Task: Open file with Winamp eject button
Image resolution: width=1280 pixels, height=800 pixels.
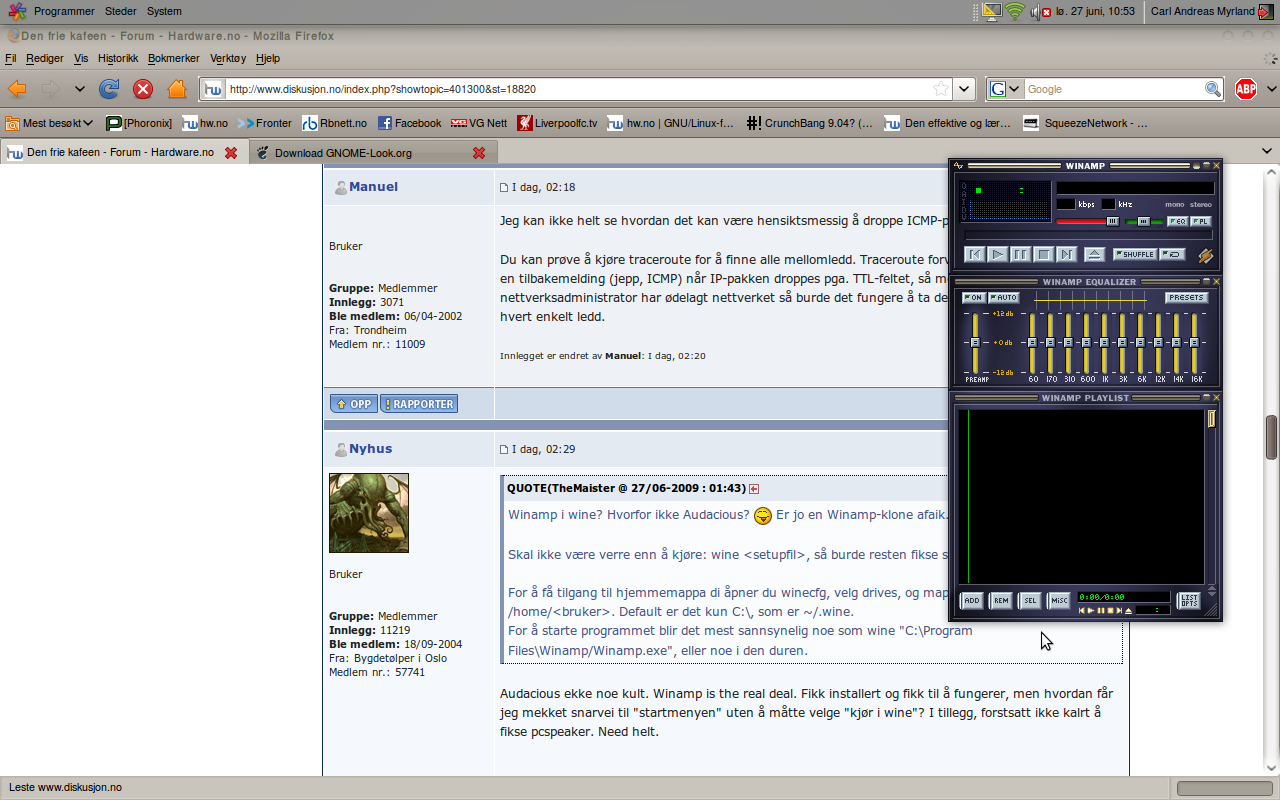Action: 1093,254
